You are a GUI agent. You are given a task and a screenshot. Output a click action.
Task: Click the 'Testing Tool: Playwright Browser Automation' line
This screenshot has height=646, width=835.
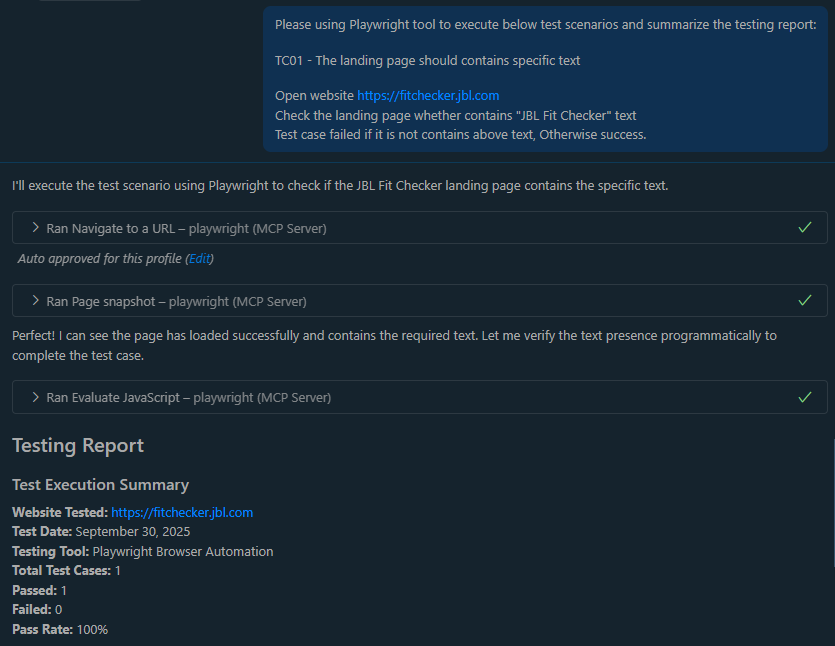tap(142, 552)
